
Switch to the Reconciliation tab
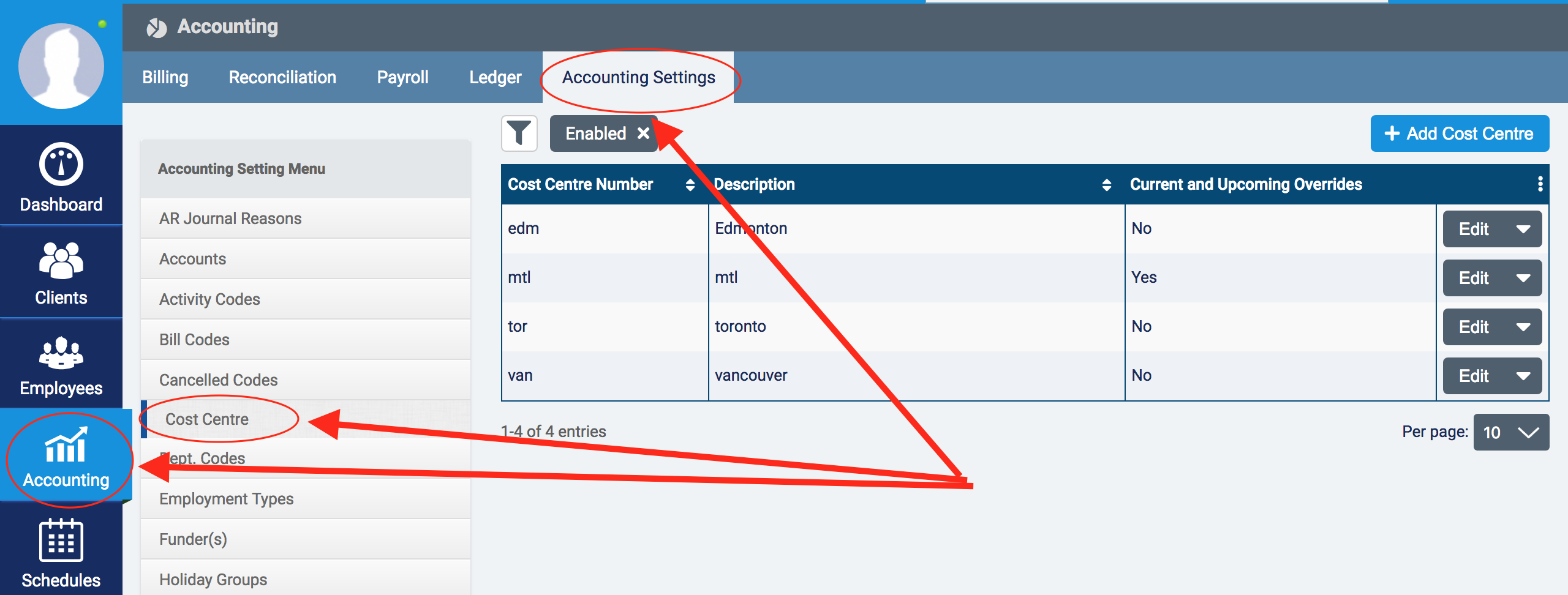point(282,77)
